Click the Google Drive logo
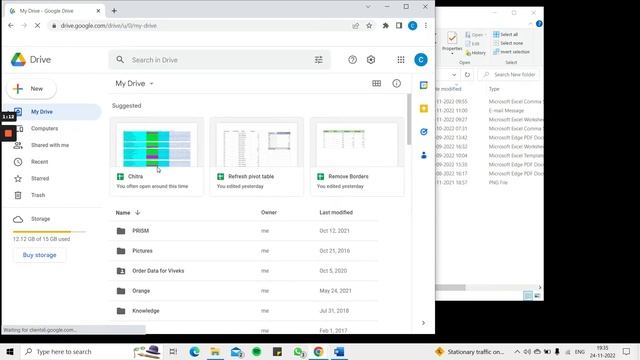Viewport: 640px width, 360px height. click(18, 60)
